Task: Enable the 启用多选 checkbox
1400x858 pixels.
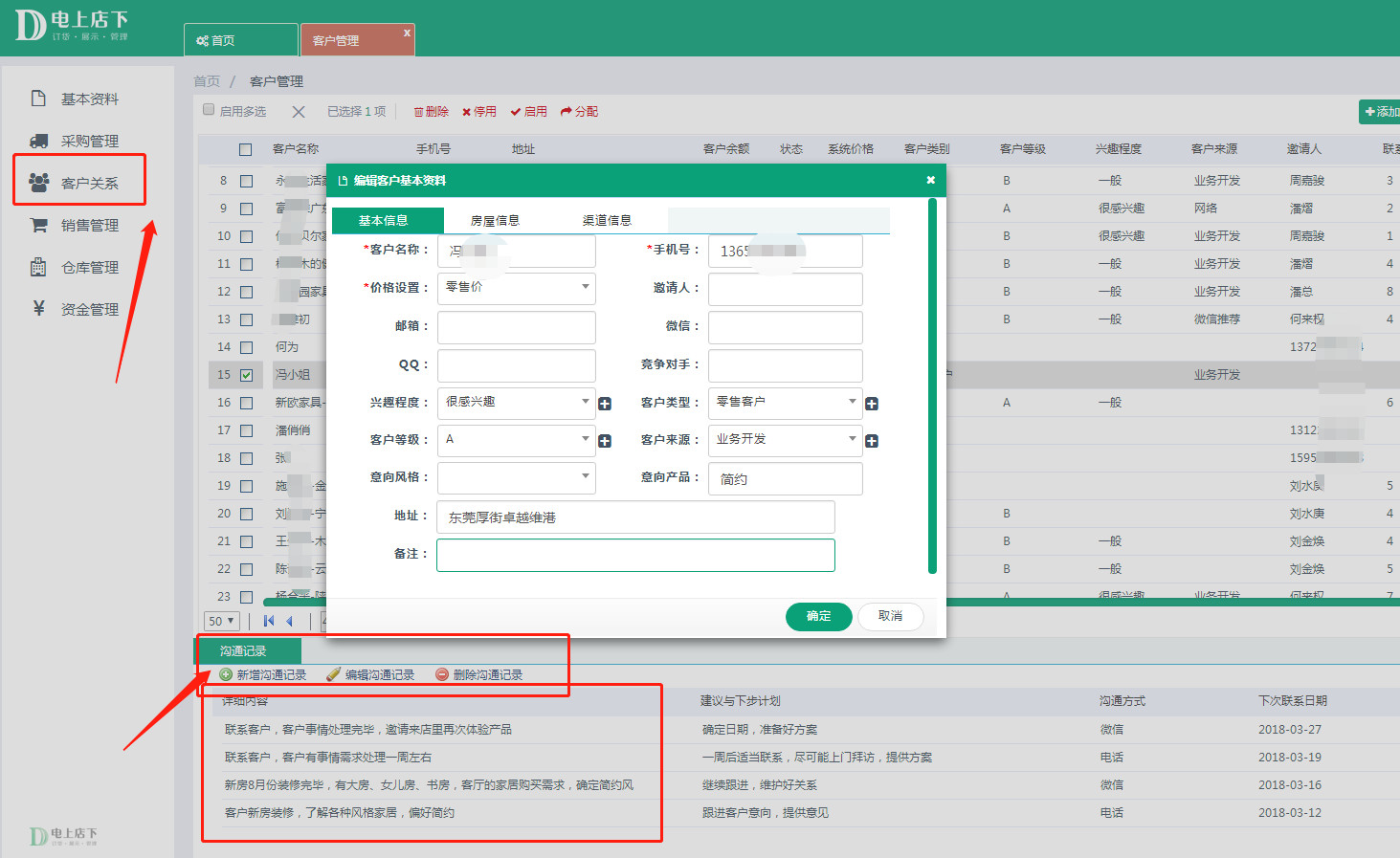Action: (x=209, y=110)
